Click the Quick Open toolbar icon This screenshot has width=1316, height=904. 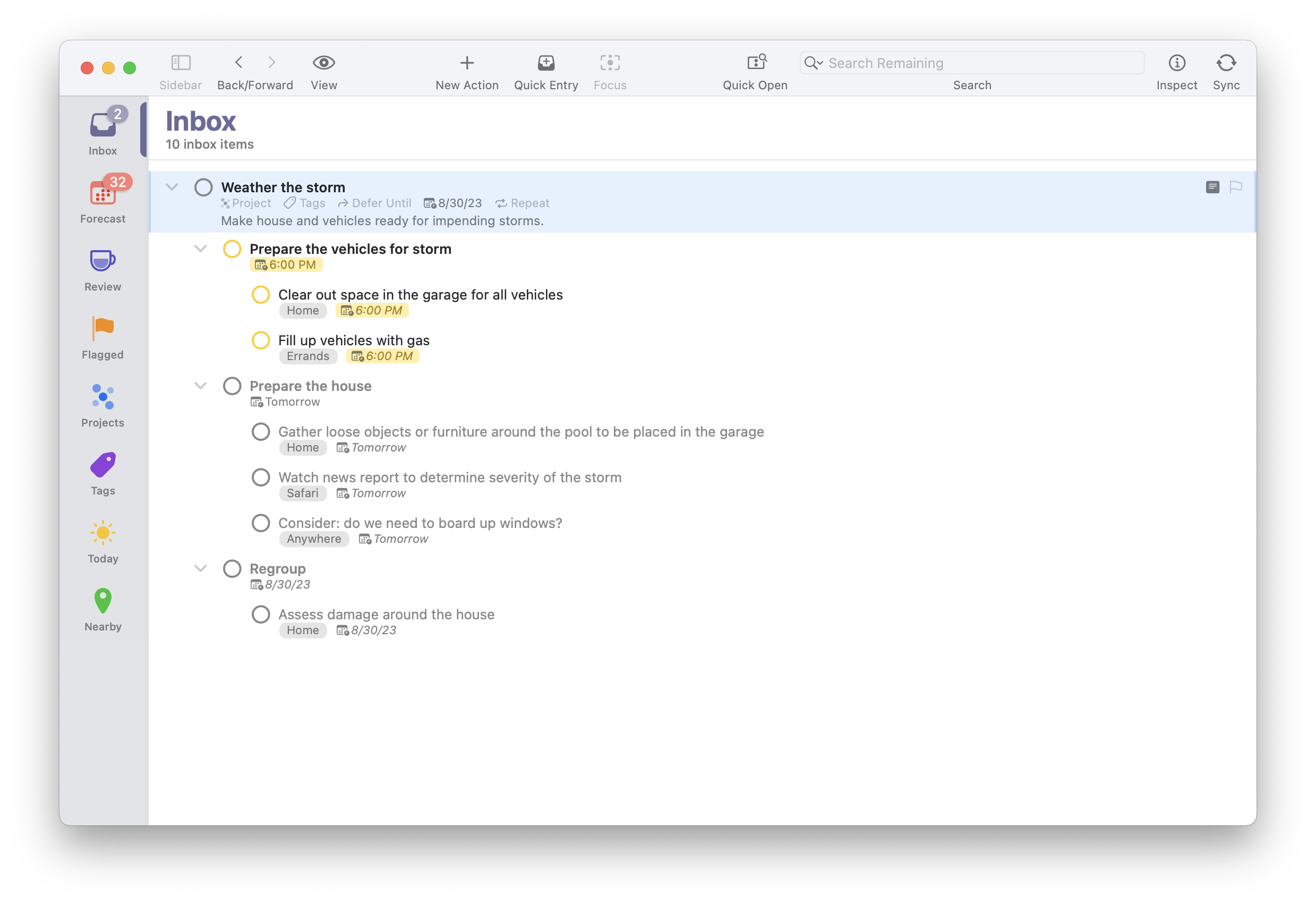coord(755,63)
